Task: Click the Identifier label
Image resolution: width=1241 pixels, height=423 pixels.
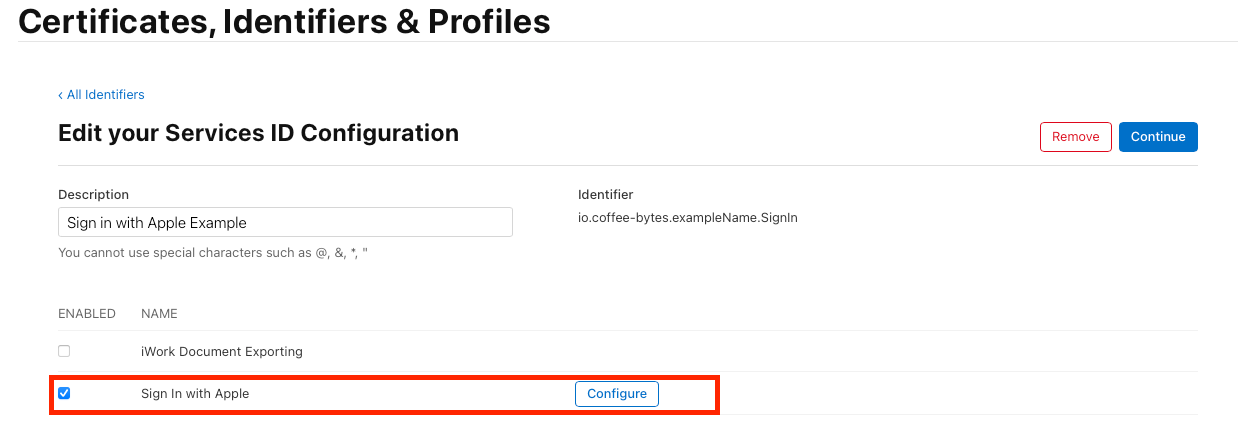Action: (x=605, y=195)
